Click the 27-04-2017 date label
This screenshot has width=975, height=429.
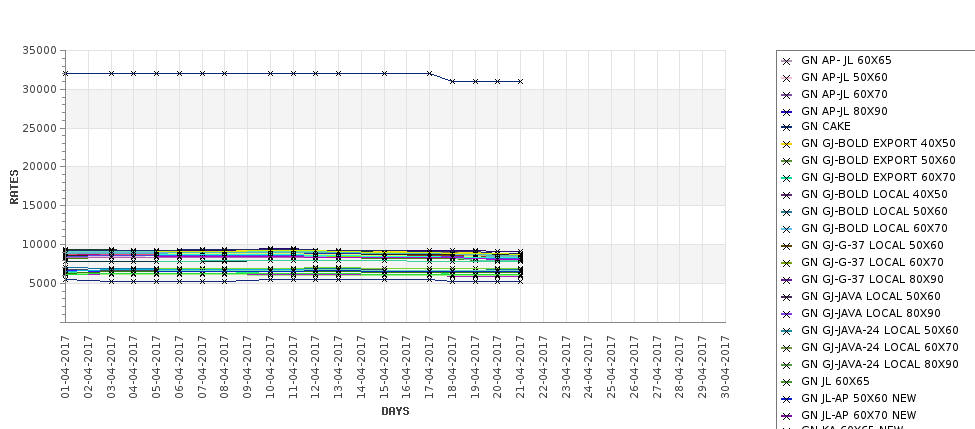click(x=657, y=367)
